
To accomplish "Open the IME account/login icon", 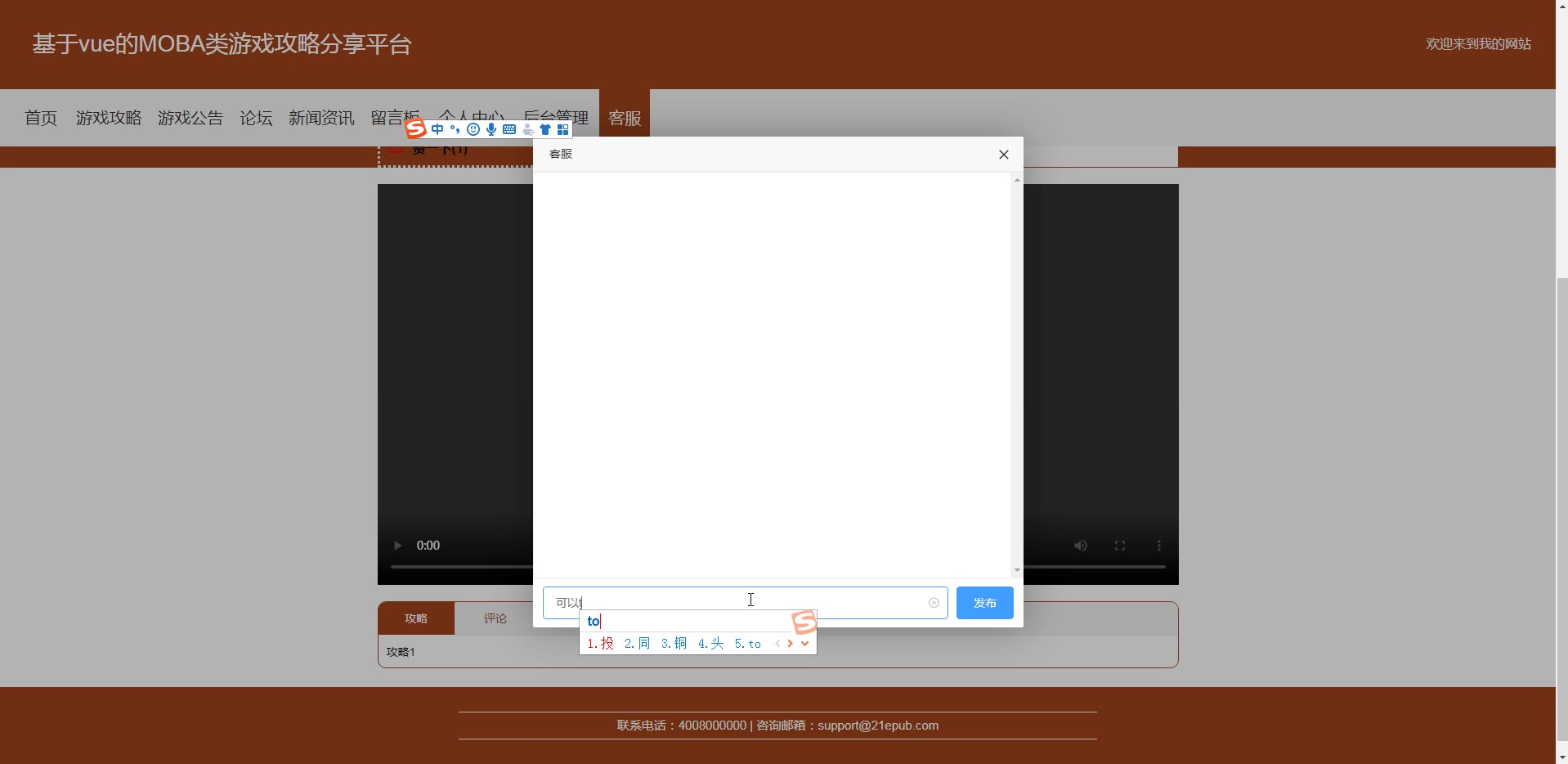I will (x=527, y=129).
